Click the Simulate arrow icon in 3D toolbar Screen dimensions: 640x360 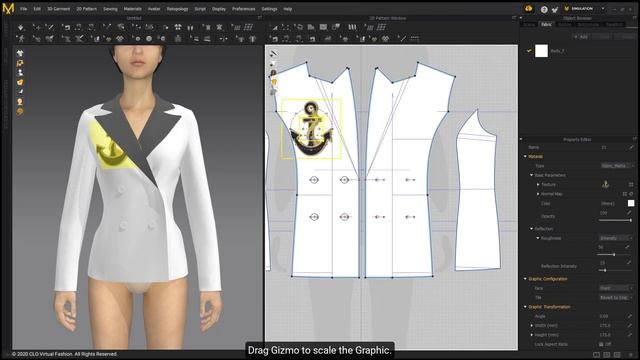(21, 27)
